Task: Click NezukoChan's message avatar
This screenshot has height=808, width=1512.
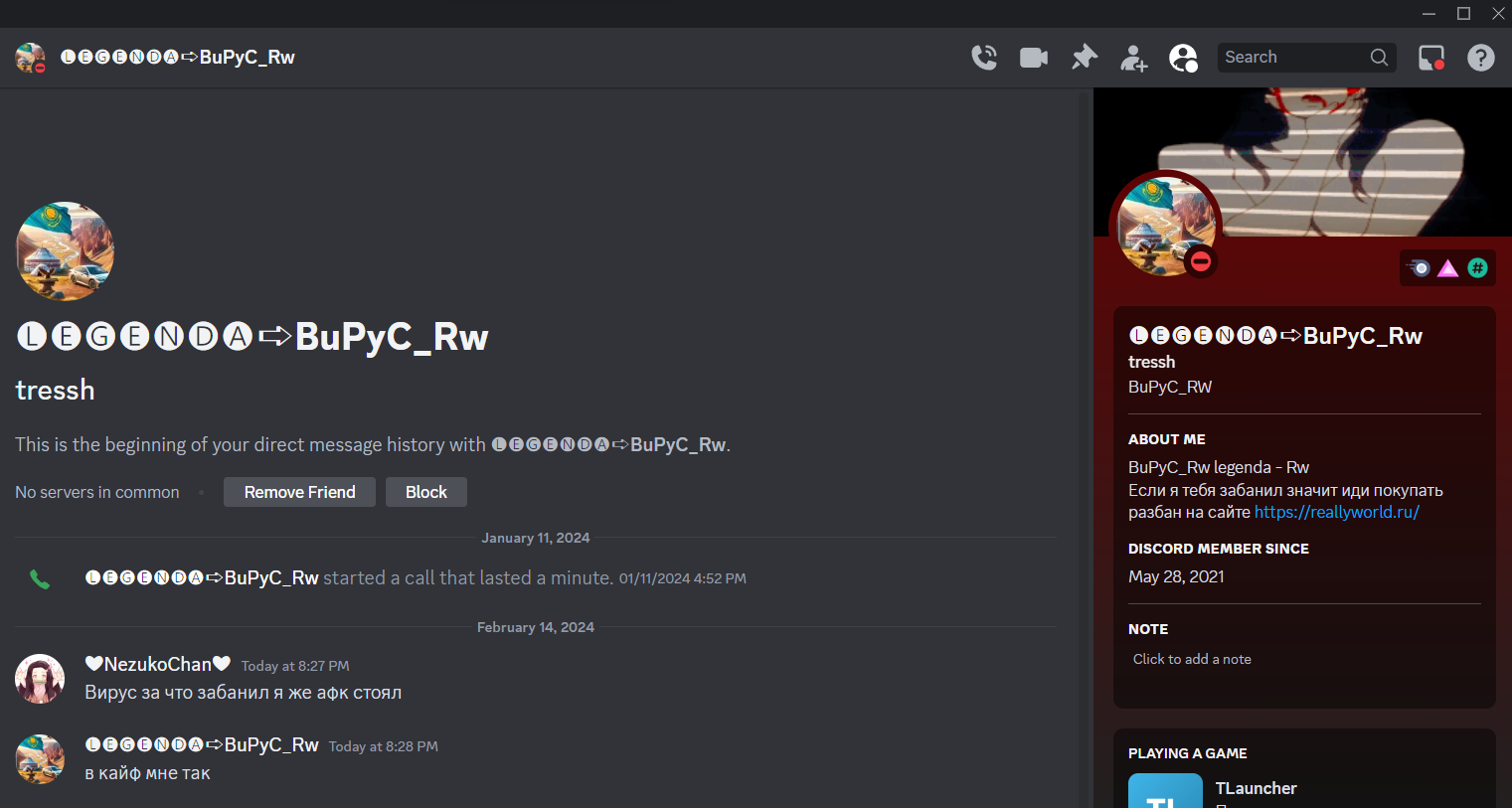Action: click(40, 679)
